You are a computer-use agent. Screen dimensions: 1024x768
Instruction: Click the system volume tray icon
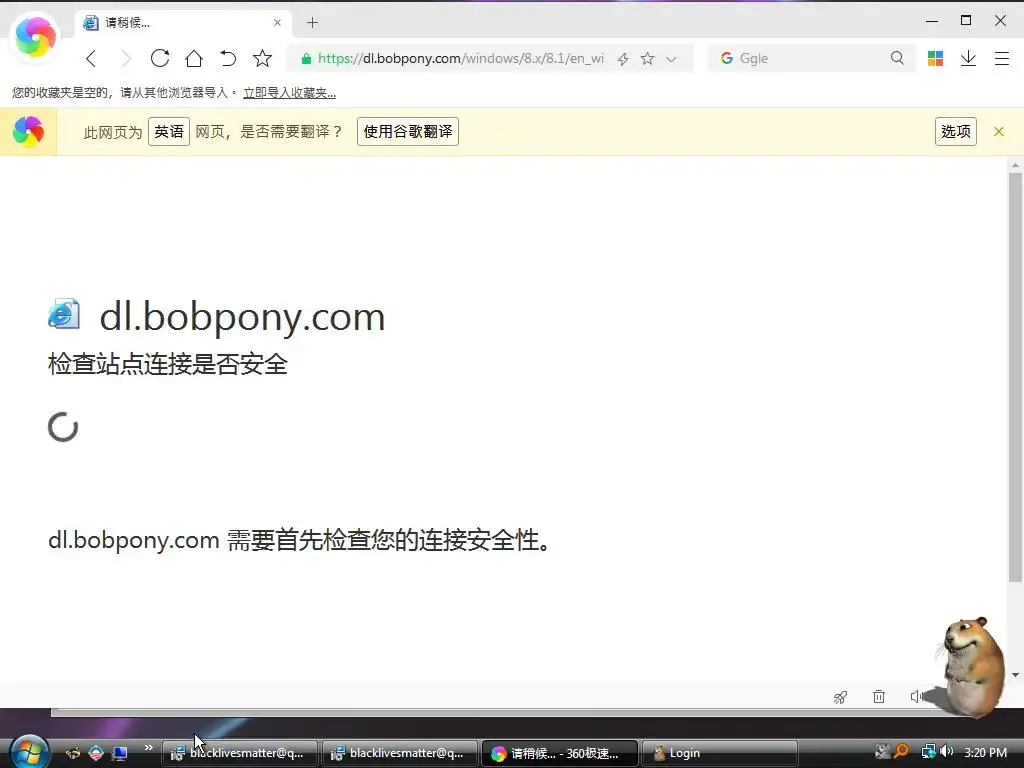tap(946, 752)
